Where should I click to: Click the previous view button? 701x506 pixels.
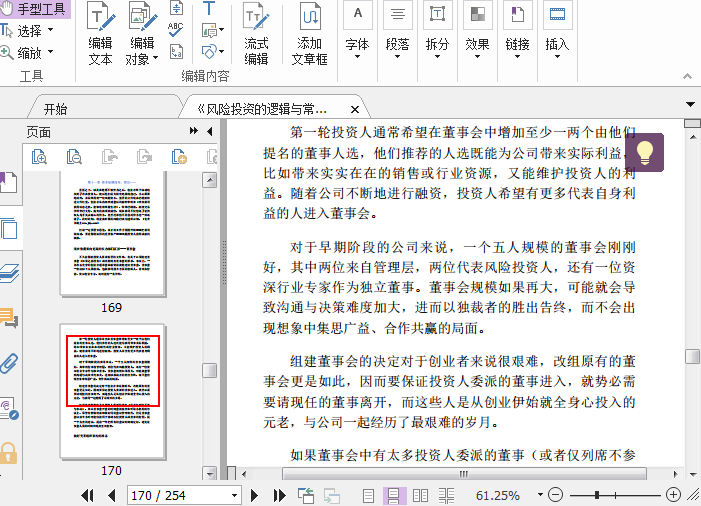[306, 495]
